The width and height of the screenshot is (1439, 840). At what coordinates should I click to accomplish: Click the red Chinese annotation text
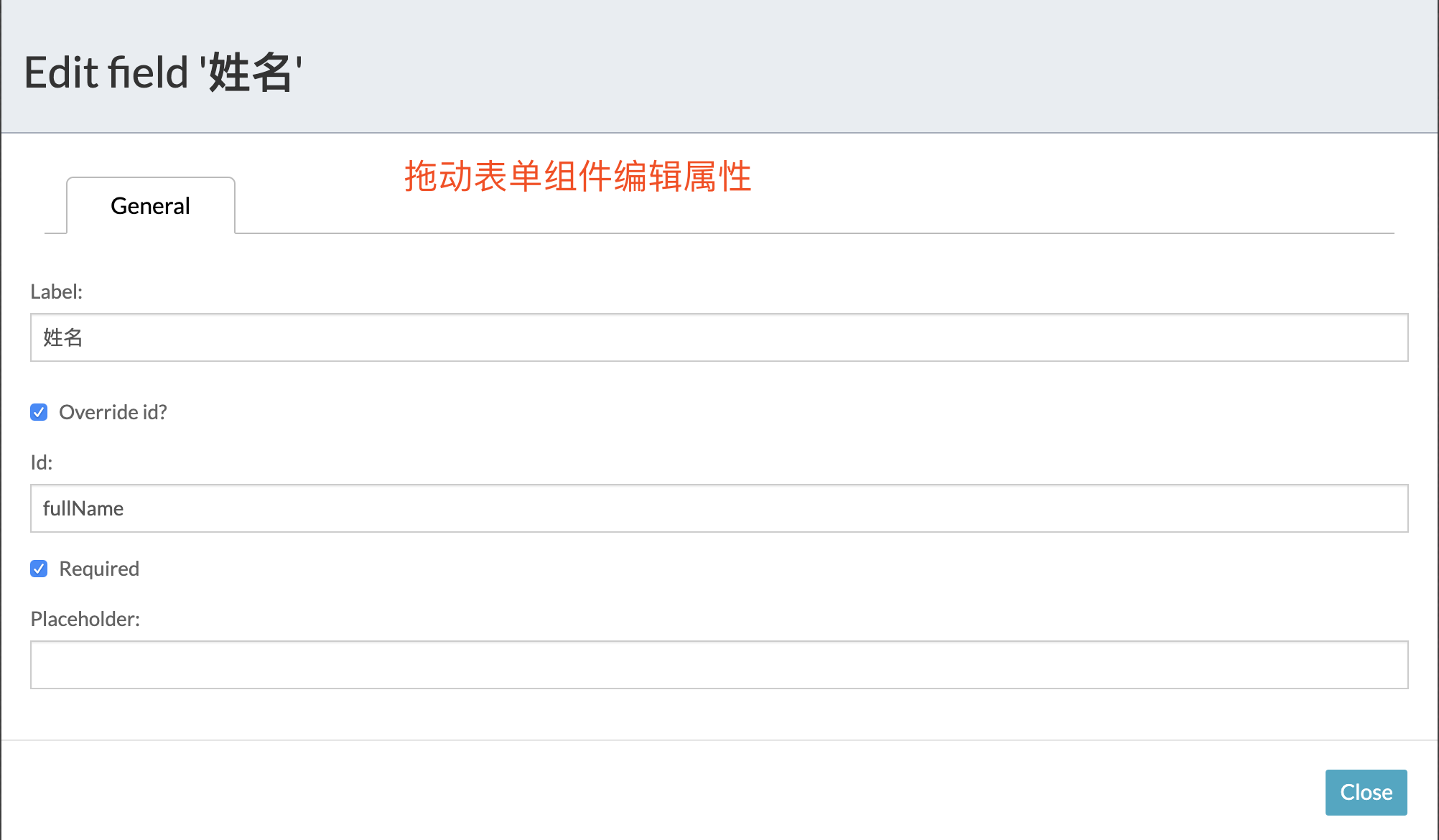577,177
